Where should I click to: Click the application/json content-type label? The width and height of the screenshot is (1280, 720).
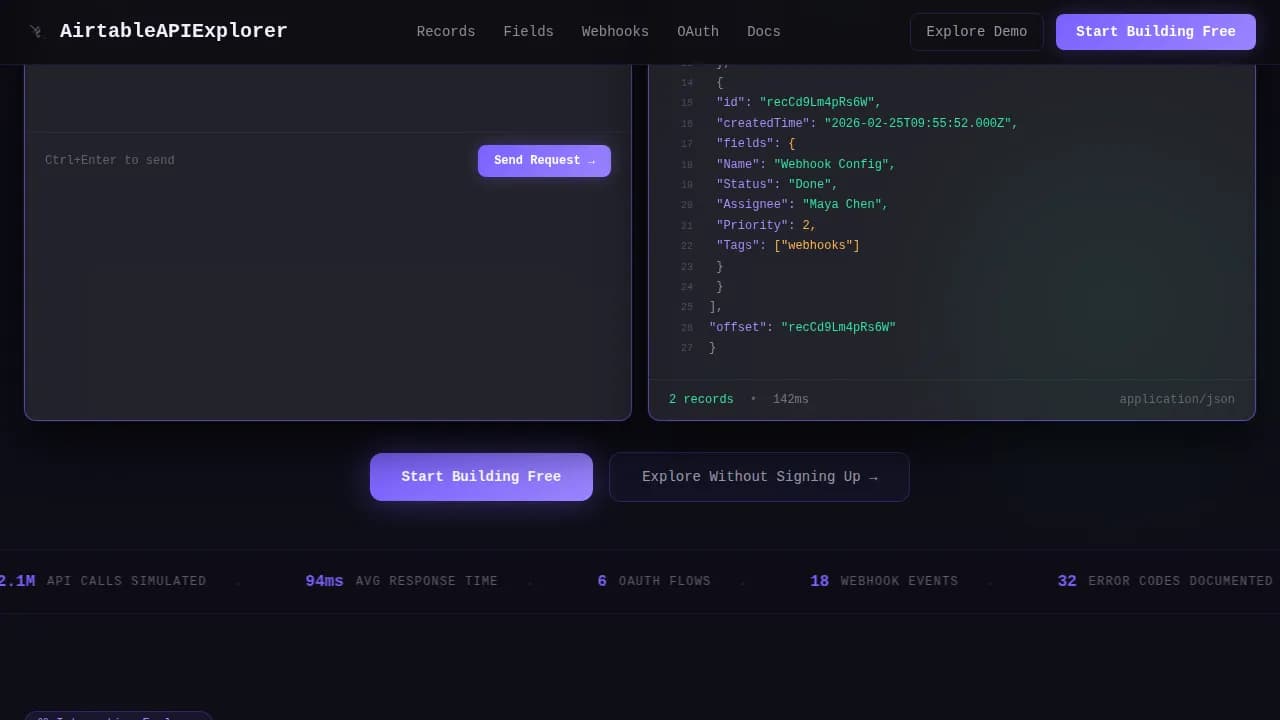coord(1177,398)
